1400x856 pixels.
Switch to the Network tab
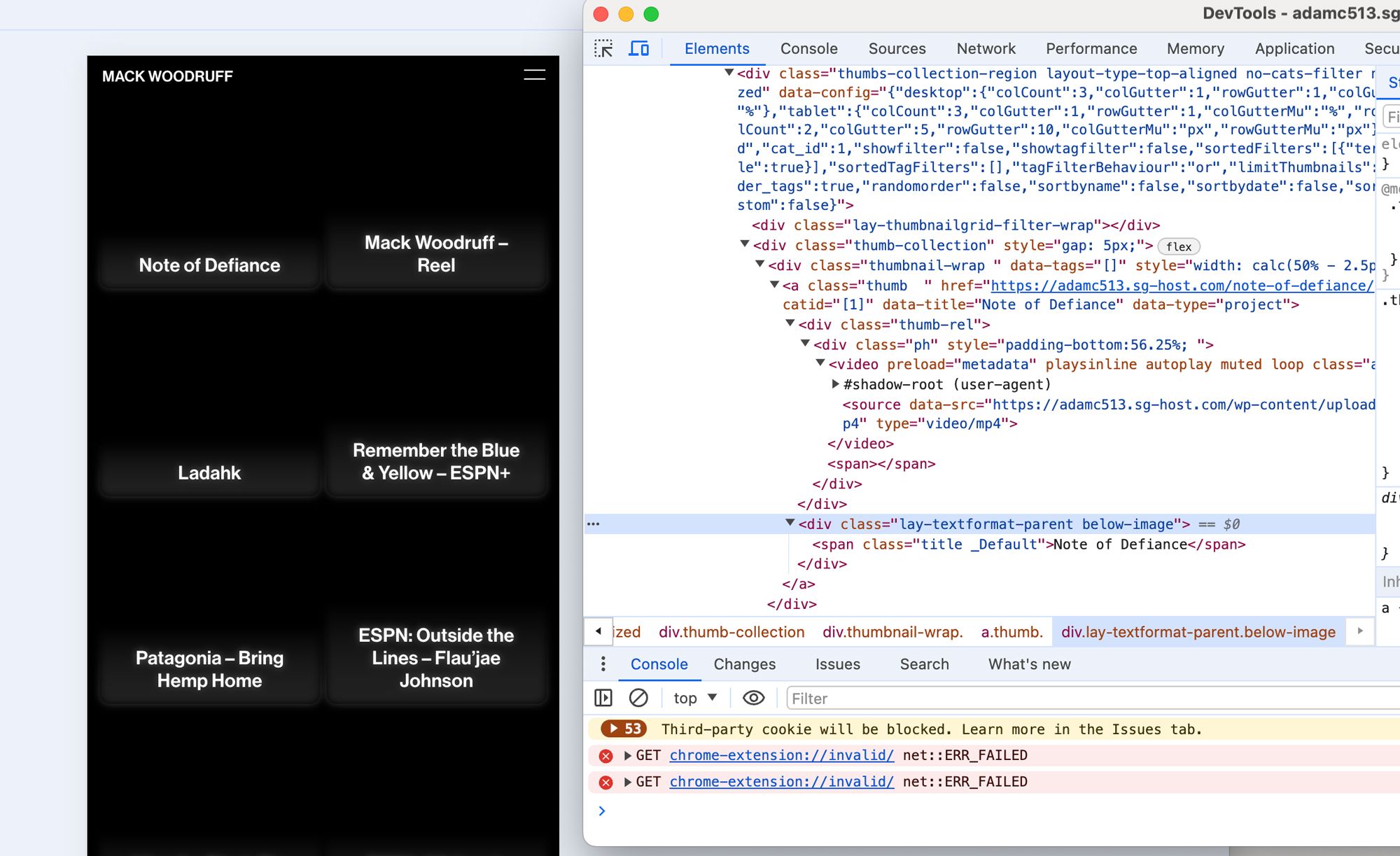986,48
